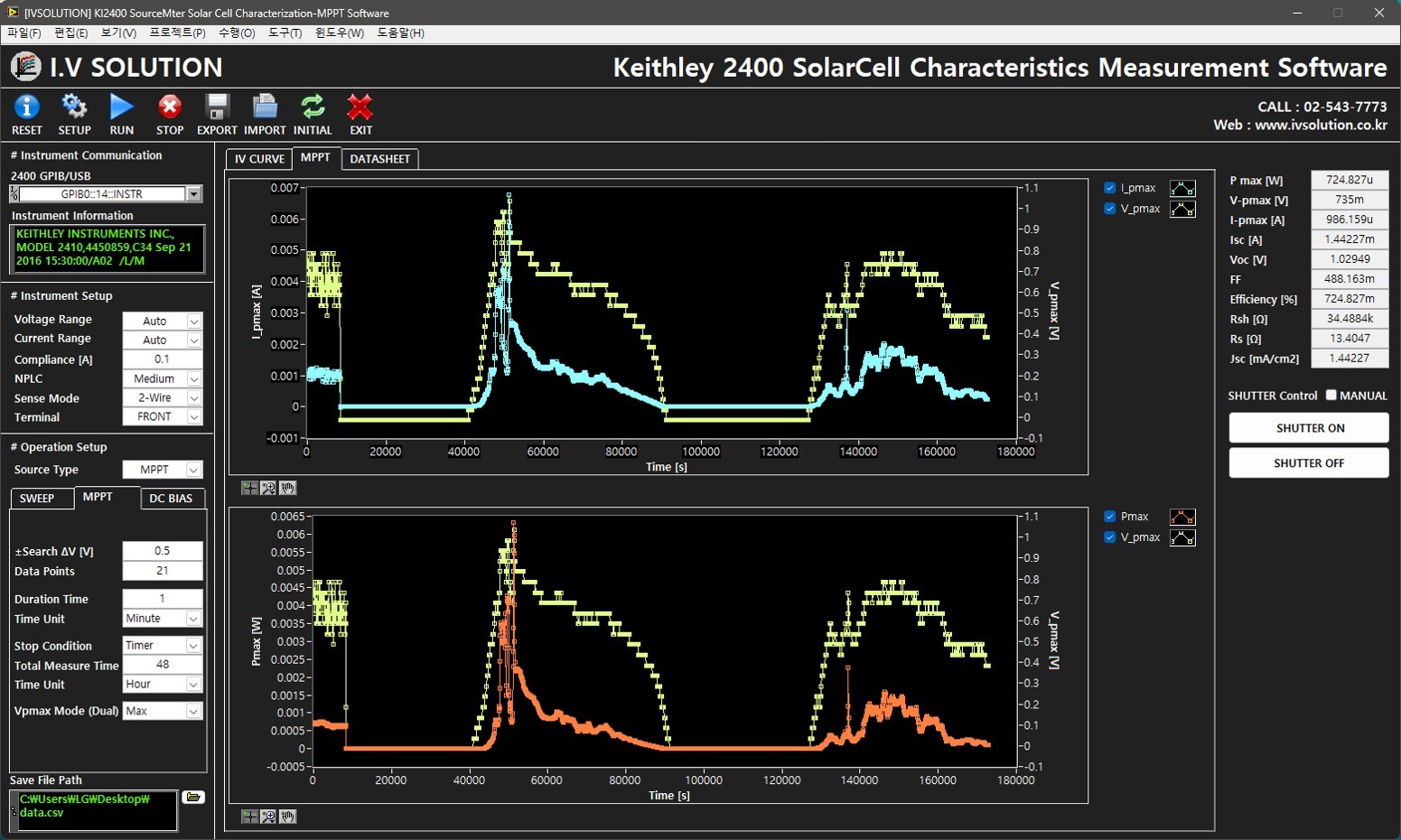Start measurement with the RUN icon

[122, 107]
